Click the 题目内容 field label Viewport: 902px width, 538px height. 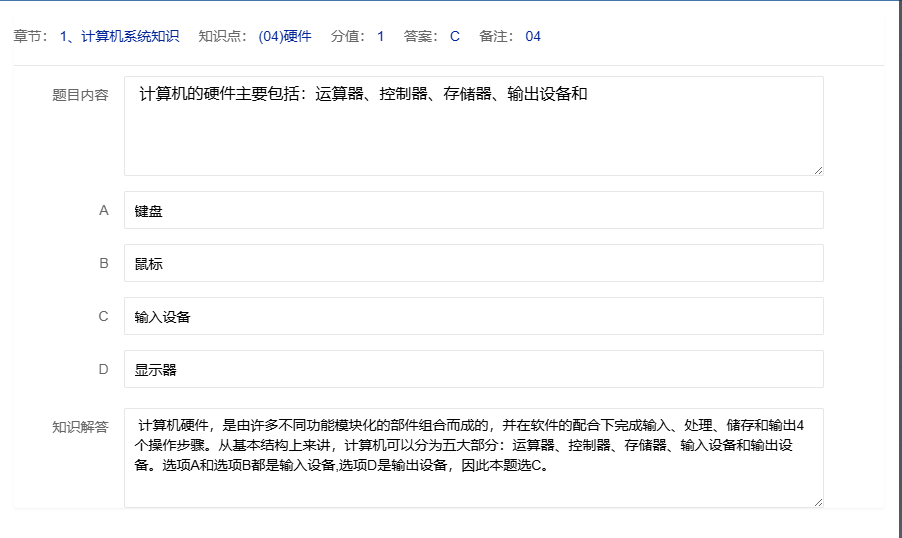coord(80,95)
